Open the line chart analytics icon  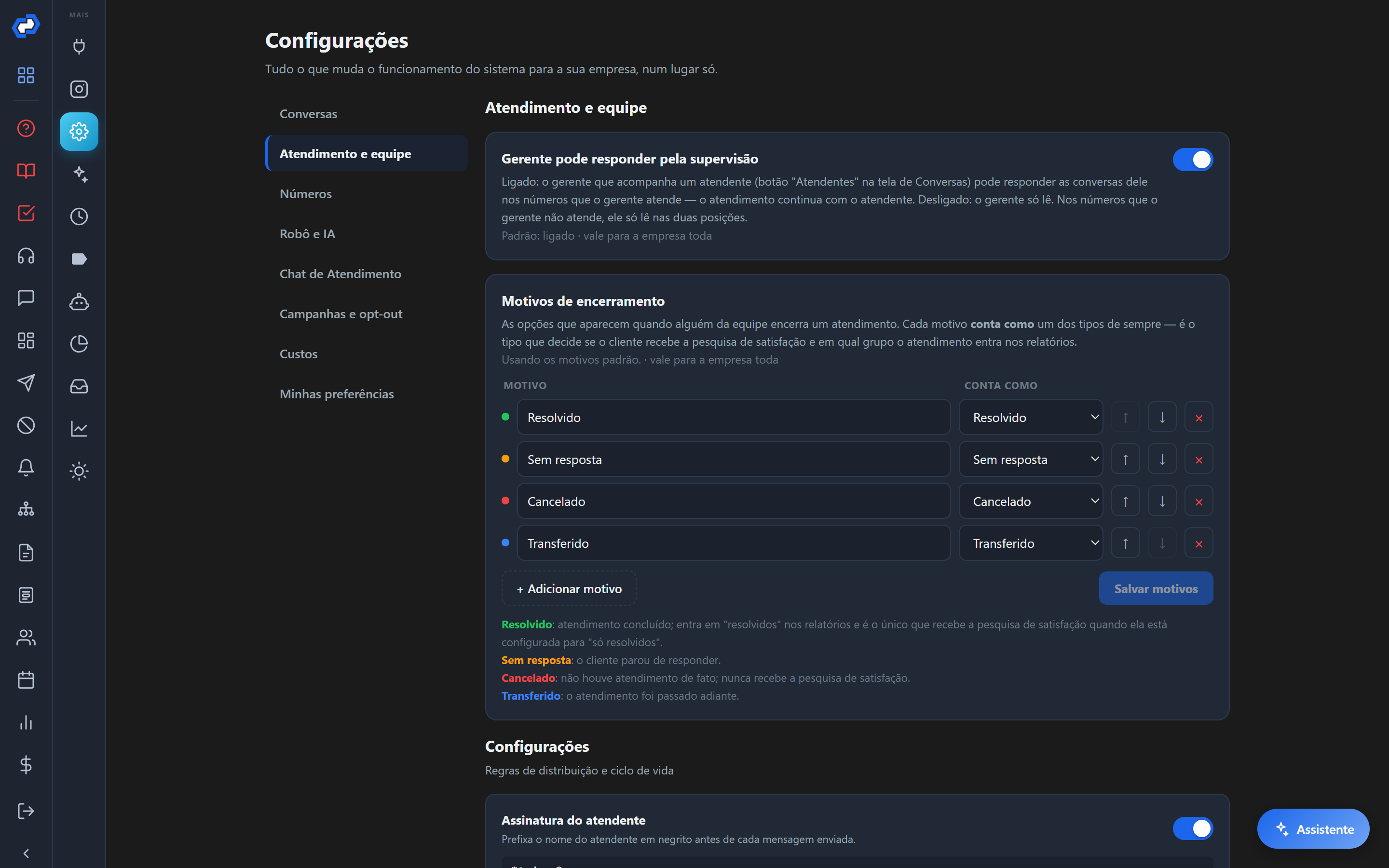click(x=79, y=429)
